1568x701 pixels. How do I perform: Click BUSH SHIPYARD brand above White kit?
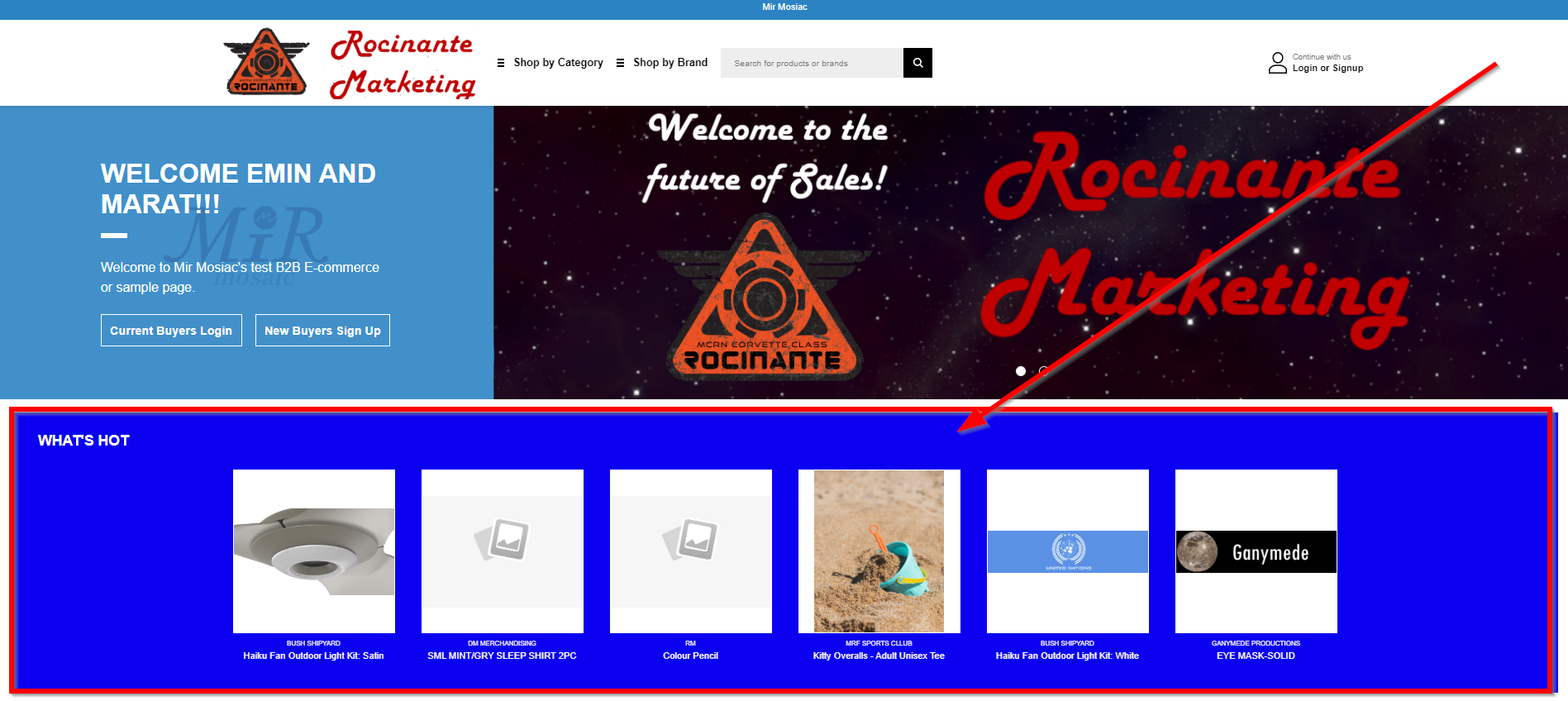point(1067,643)
